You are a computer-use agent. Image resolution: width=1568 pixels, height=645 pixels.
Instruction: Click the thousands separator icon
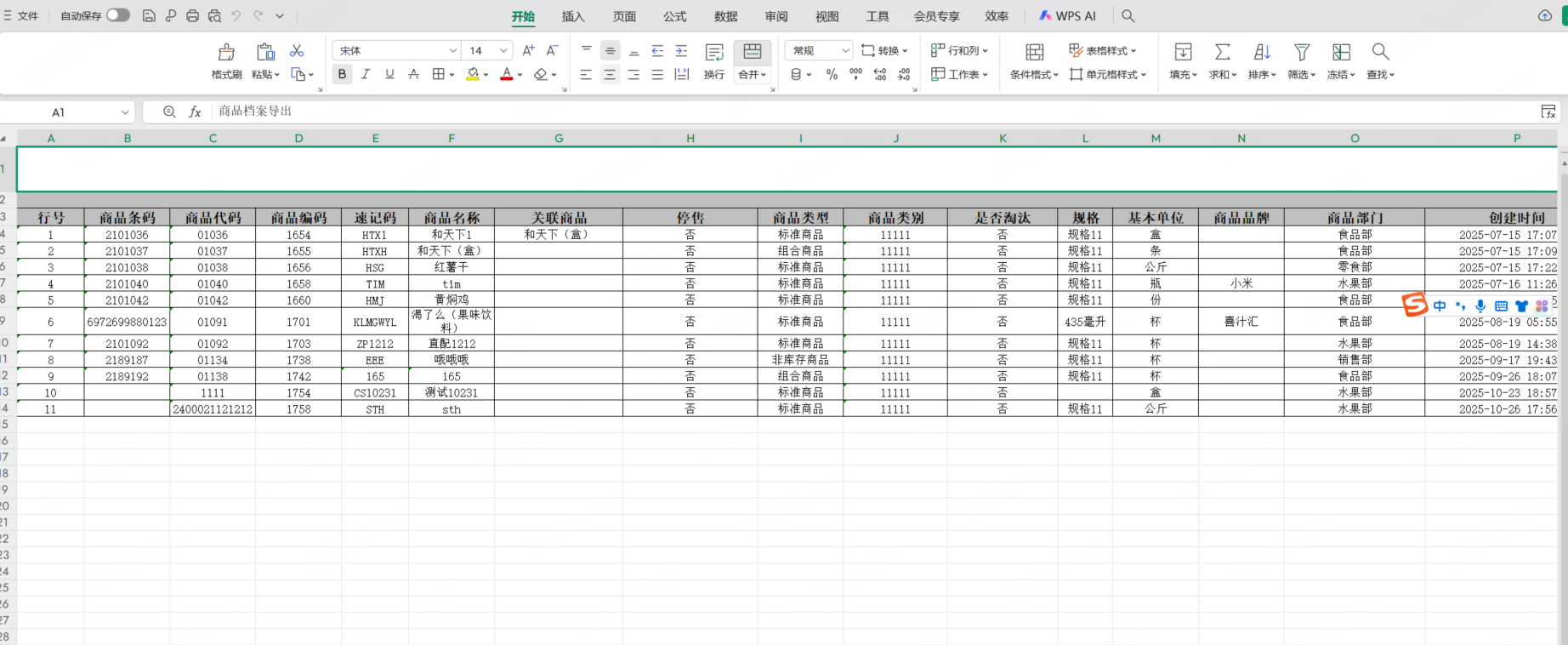click(x=855, y=74)
